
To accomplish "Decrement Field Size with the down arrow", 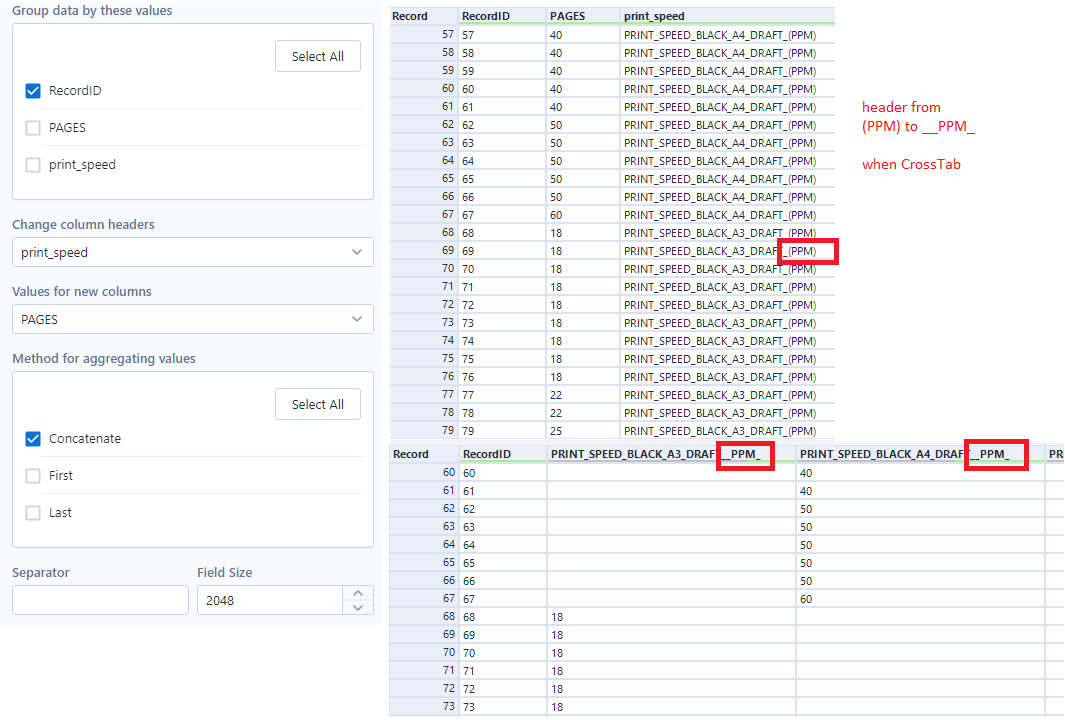I will click(358, 606).
